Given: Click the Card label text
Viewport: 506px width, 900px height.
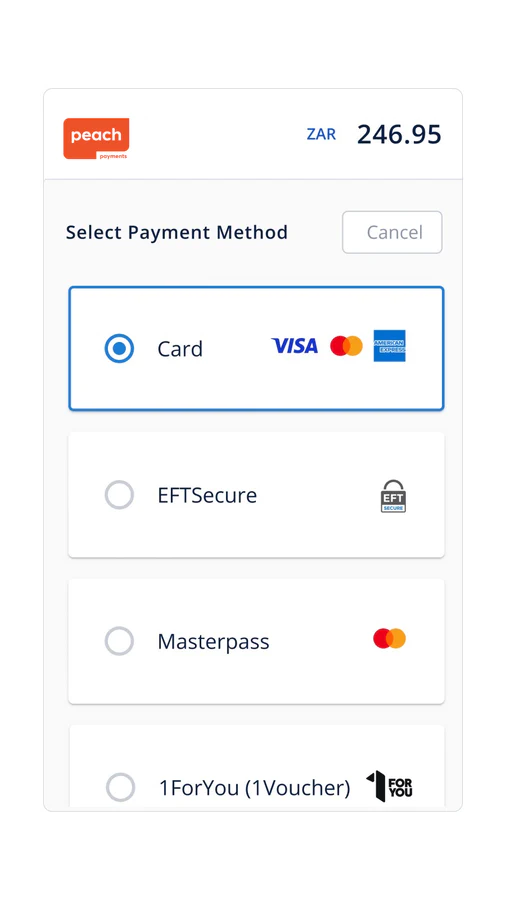Looking at the screenshot, I should [180, 349].
